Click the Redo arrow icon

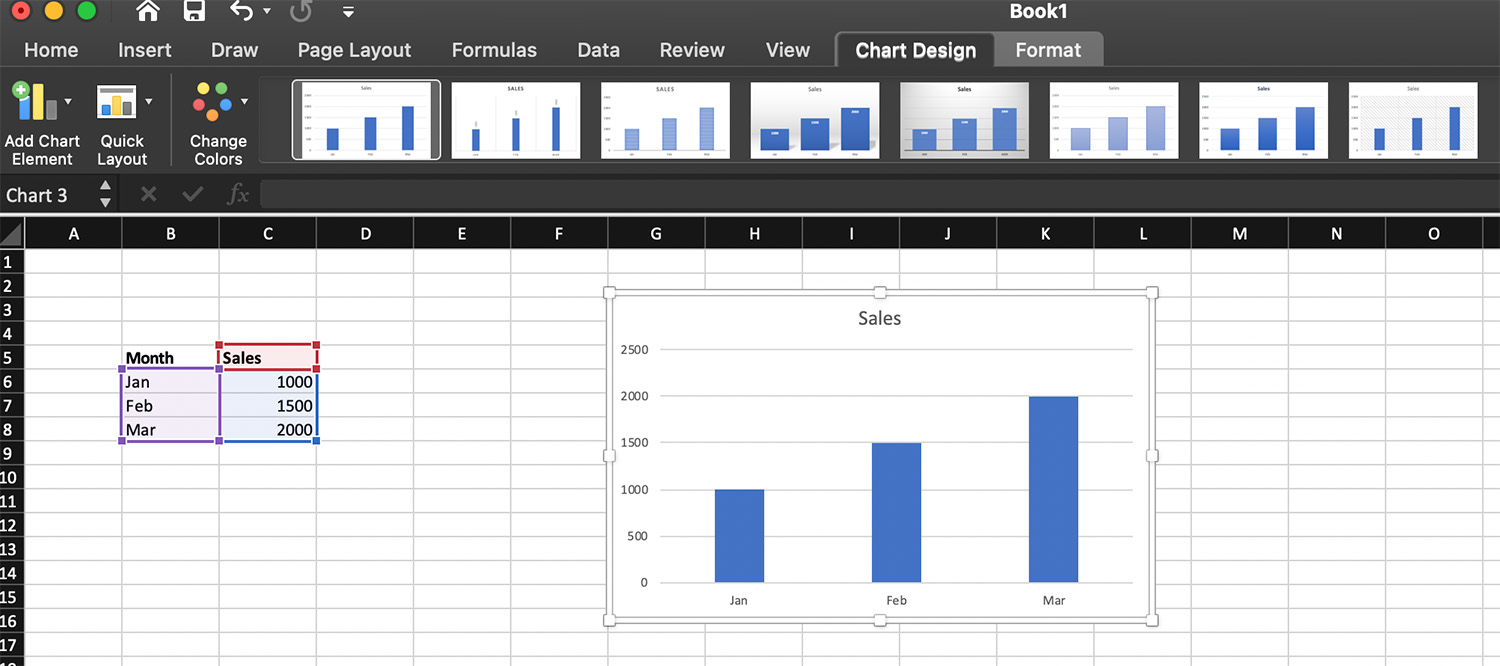point(299,11)
